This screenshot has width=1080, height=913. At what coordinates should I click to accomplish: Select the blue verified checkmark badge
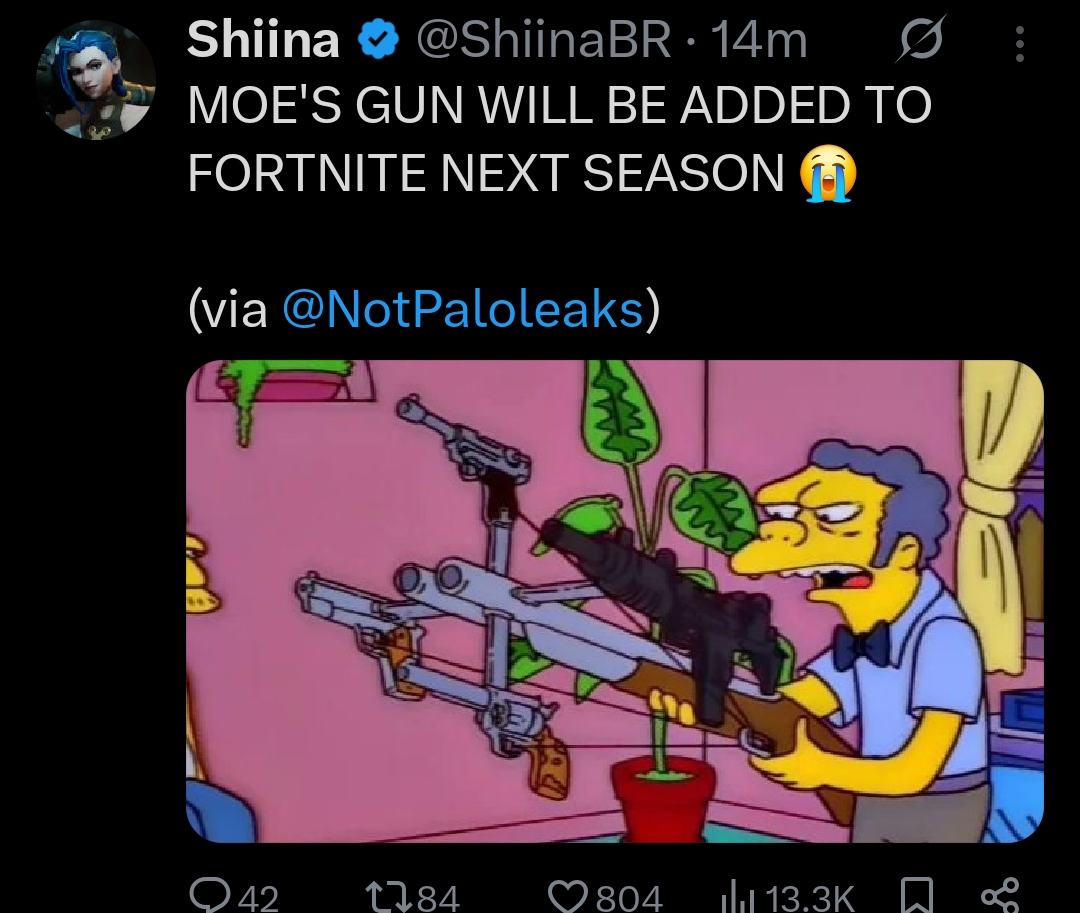point(378,40)
